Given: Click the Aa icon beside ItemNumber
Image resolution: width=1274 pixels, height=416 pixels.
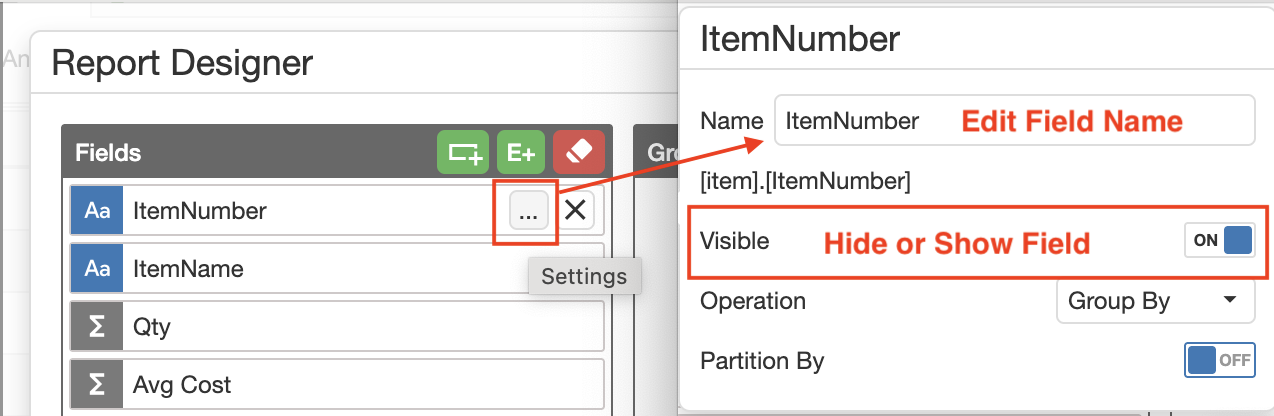Looking at the screenshot, I should (97, 211).
